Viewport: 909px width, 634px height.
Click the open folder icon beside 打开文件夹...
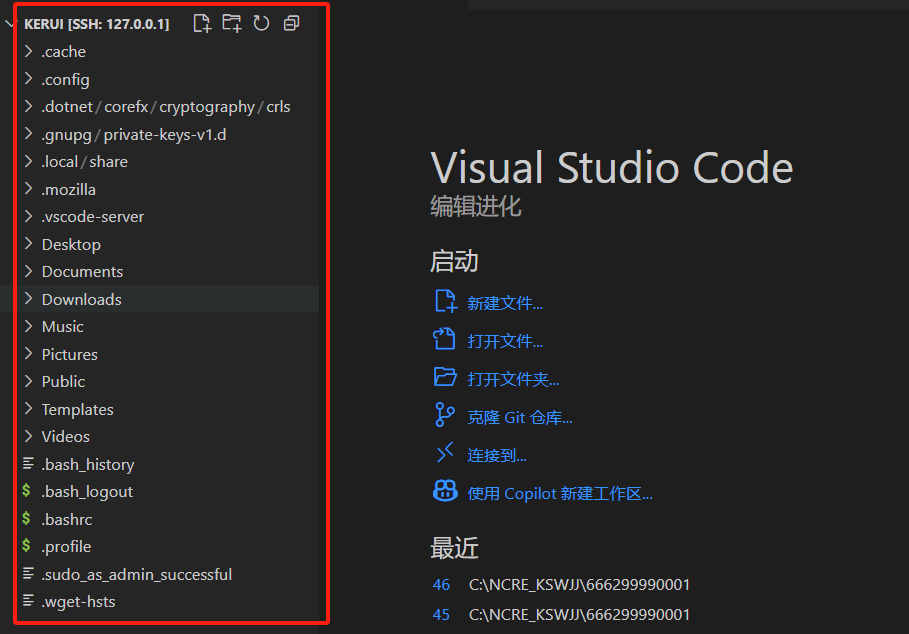coord(445,377)
